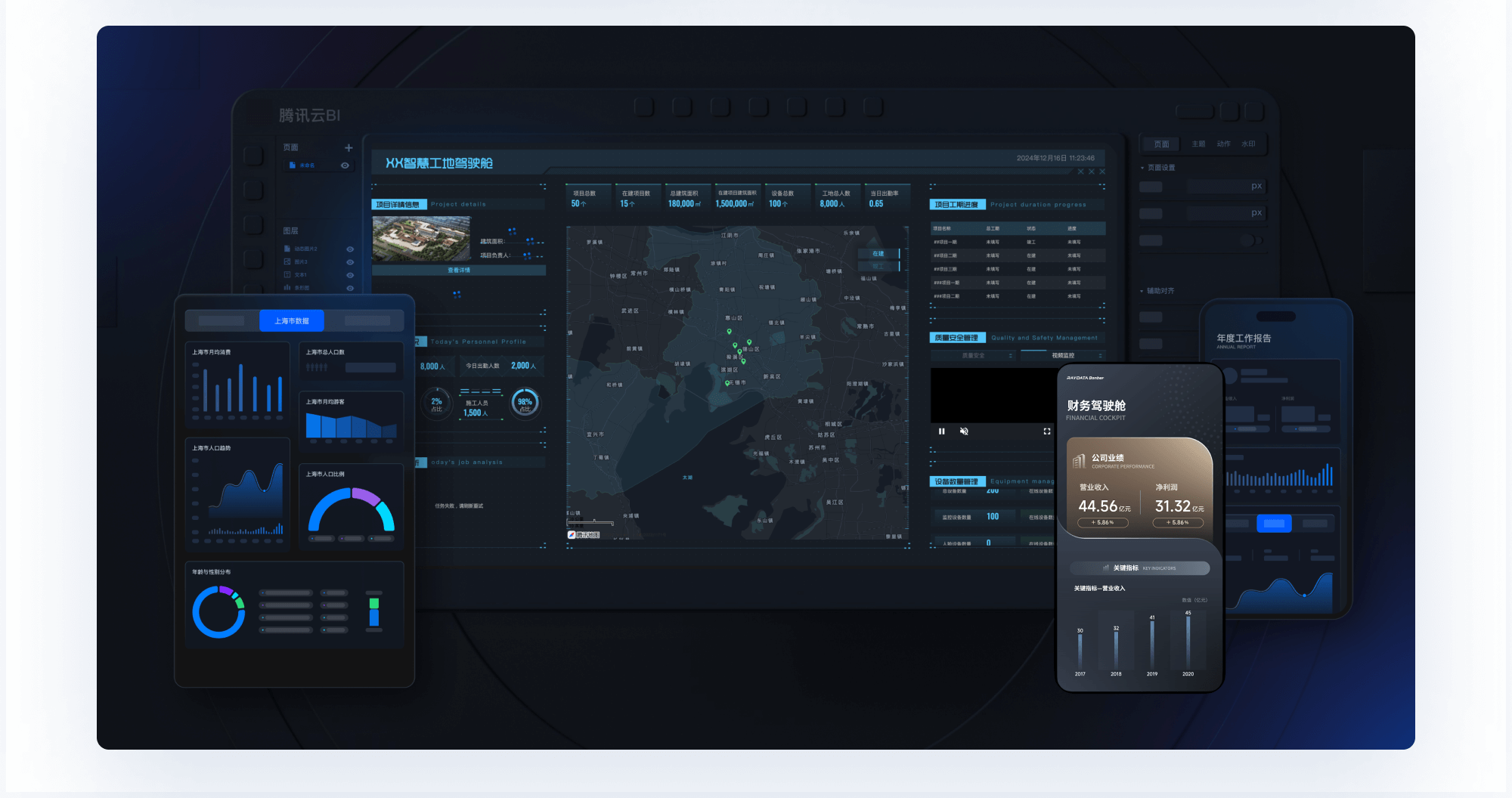Image resolution: width=1512 pixels, height=798 pixels.
Task: Click the 关键指标 KEY INDICATORS bar
Action: (1140, 568)
